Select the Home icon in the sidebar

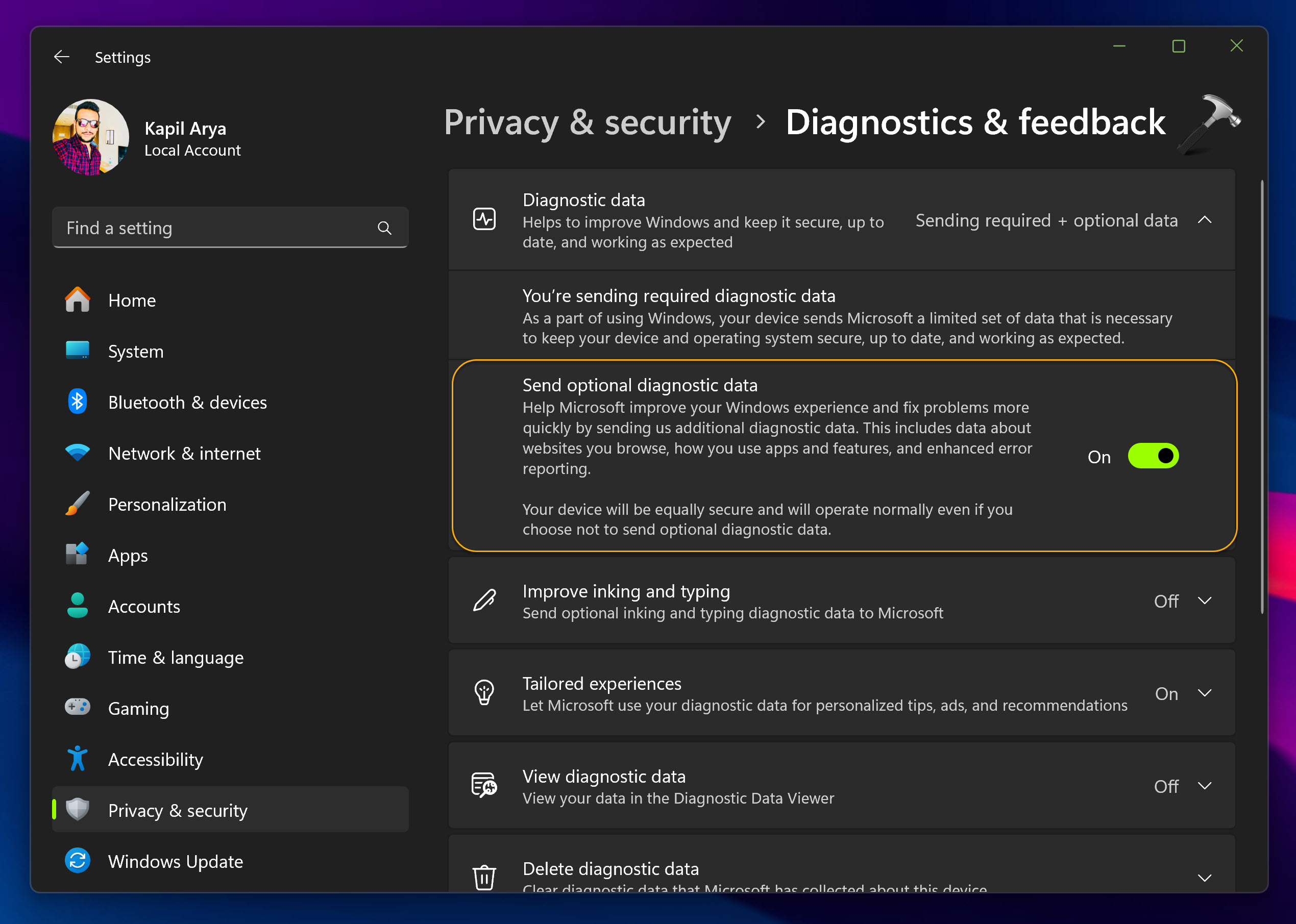[x=78, y=300]
